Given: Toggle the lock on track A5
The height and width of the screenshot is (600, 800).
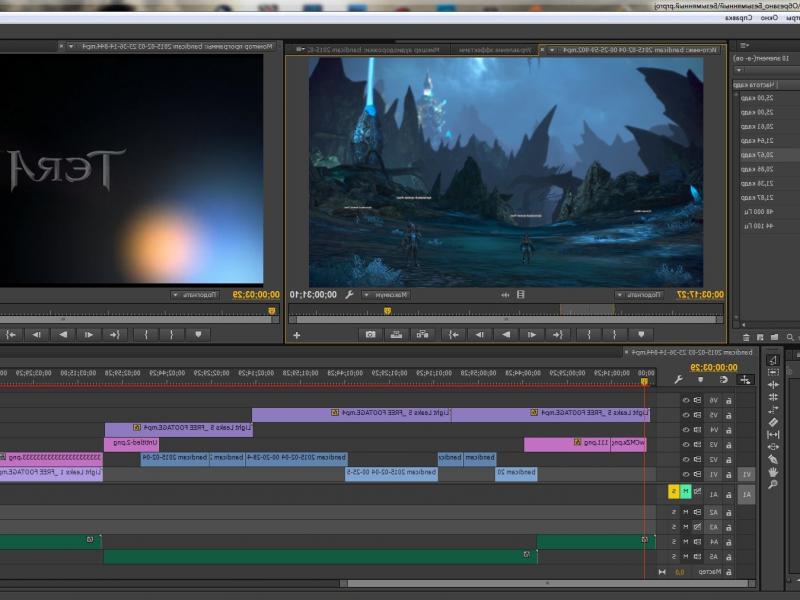Looking at the screenshot, I should [729, 556].
